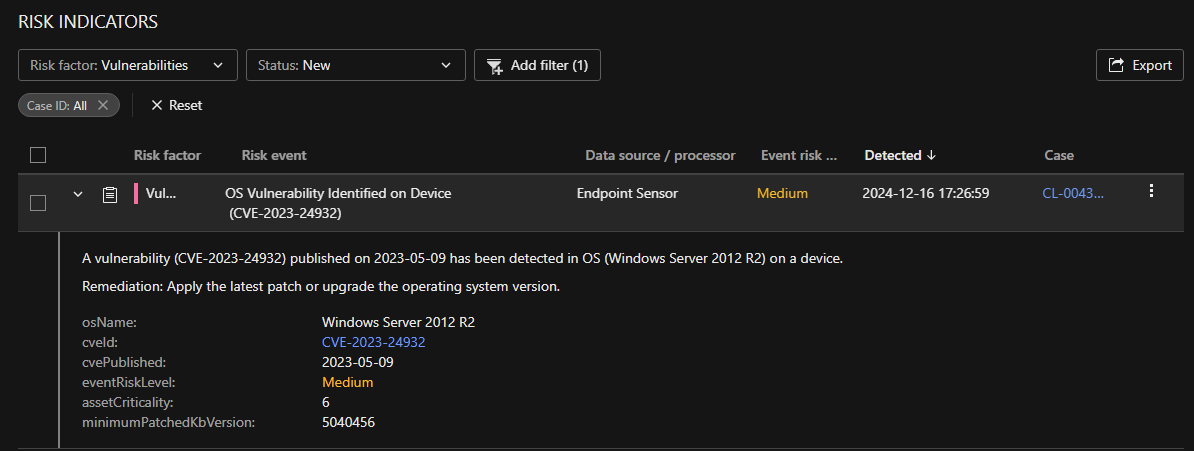Sort by the Risk factor column header
The image size is (1194, 451).
pos(167,155)
